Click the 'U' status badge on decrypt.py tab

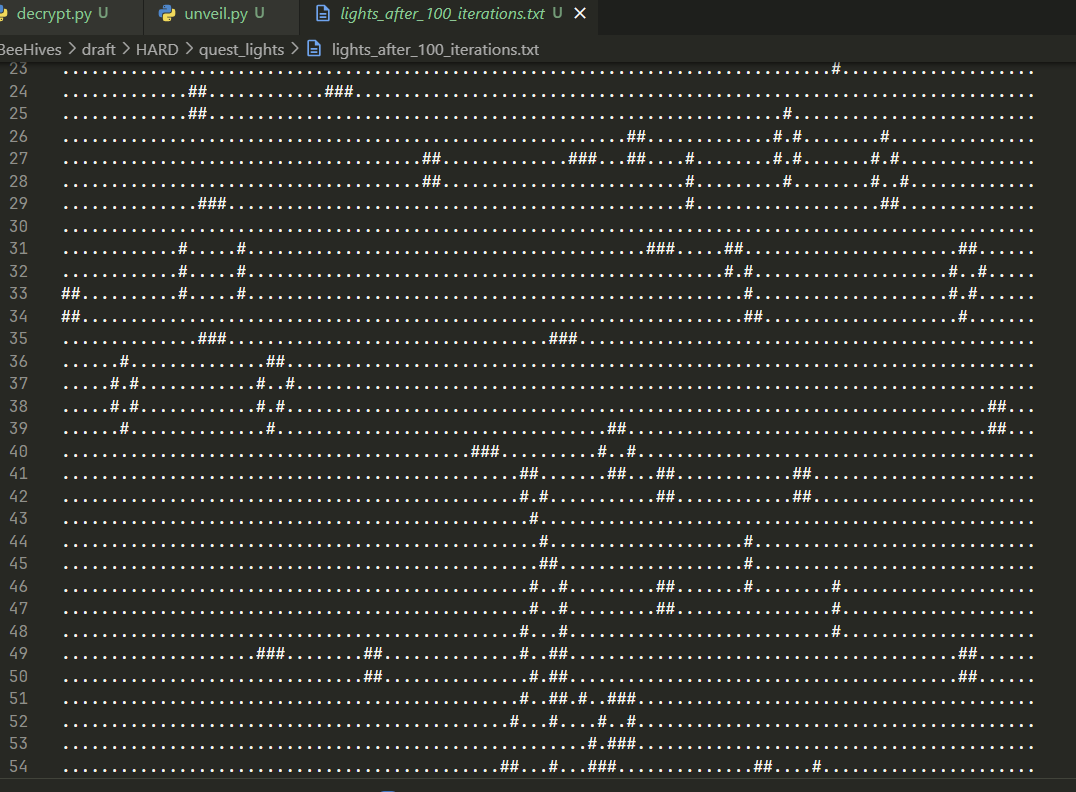[103, 13]
